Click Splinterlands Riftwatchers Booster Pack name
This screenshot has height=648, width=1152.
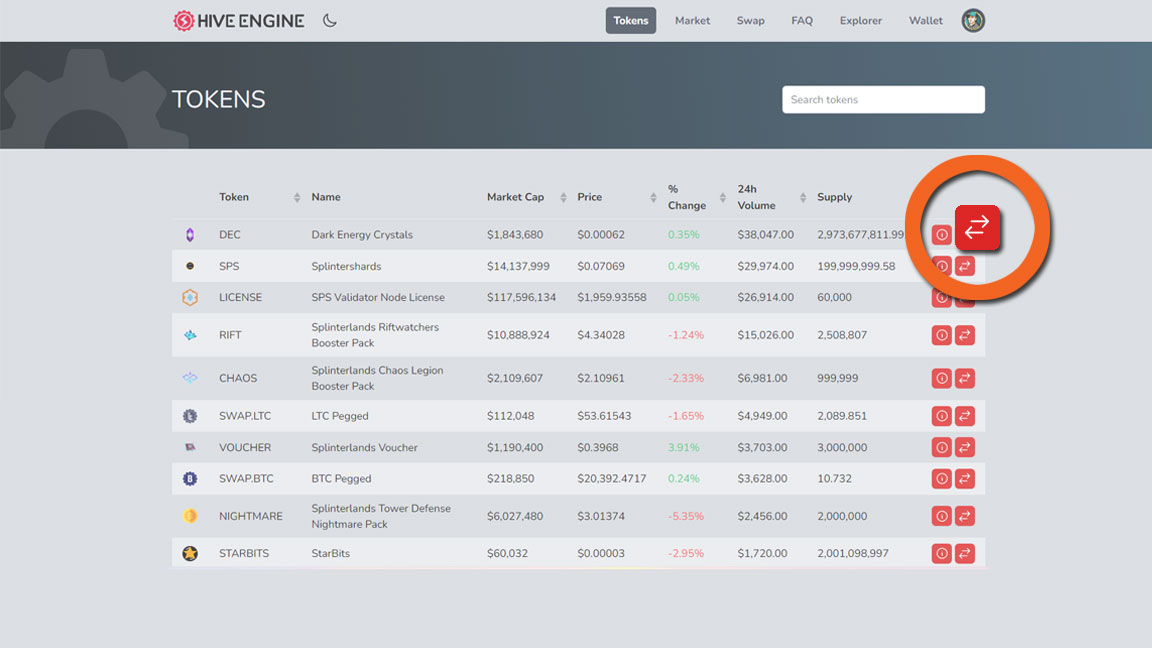coord(375,335)
